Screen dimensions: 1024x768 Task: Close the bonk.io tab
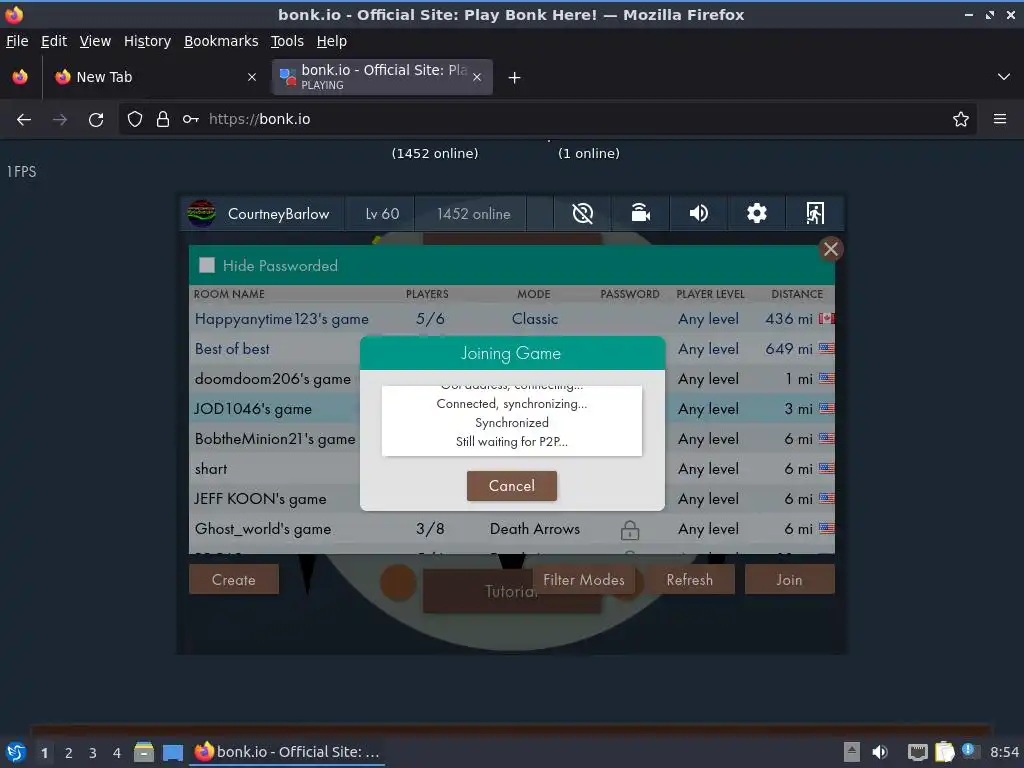477,77
